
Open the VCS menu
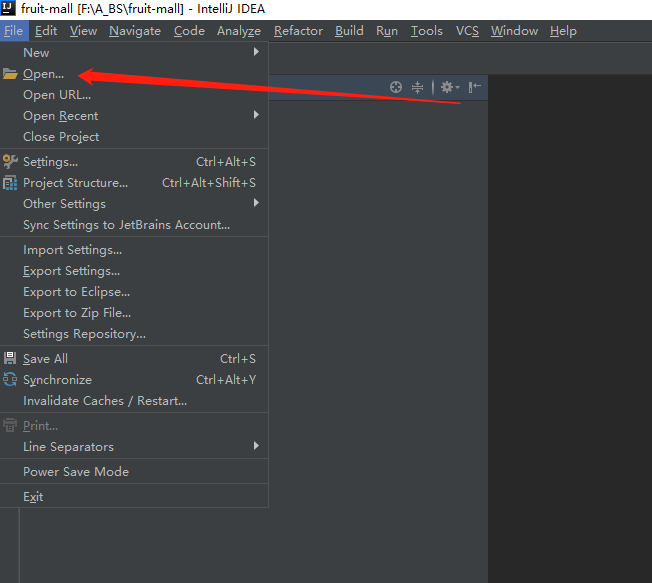click(467, 31)
